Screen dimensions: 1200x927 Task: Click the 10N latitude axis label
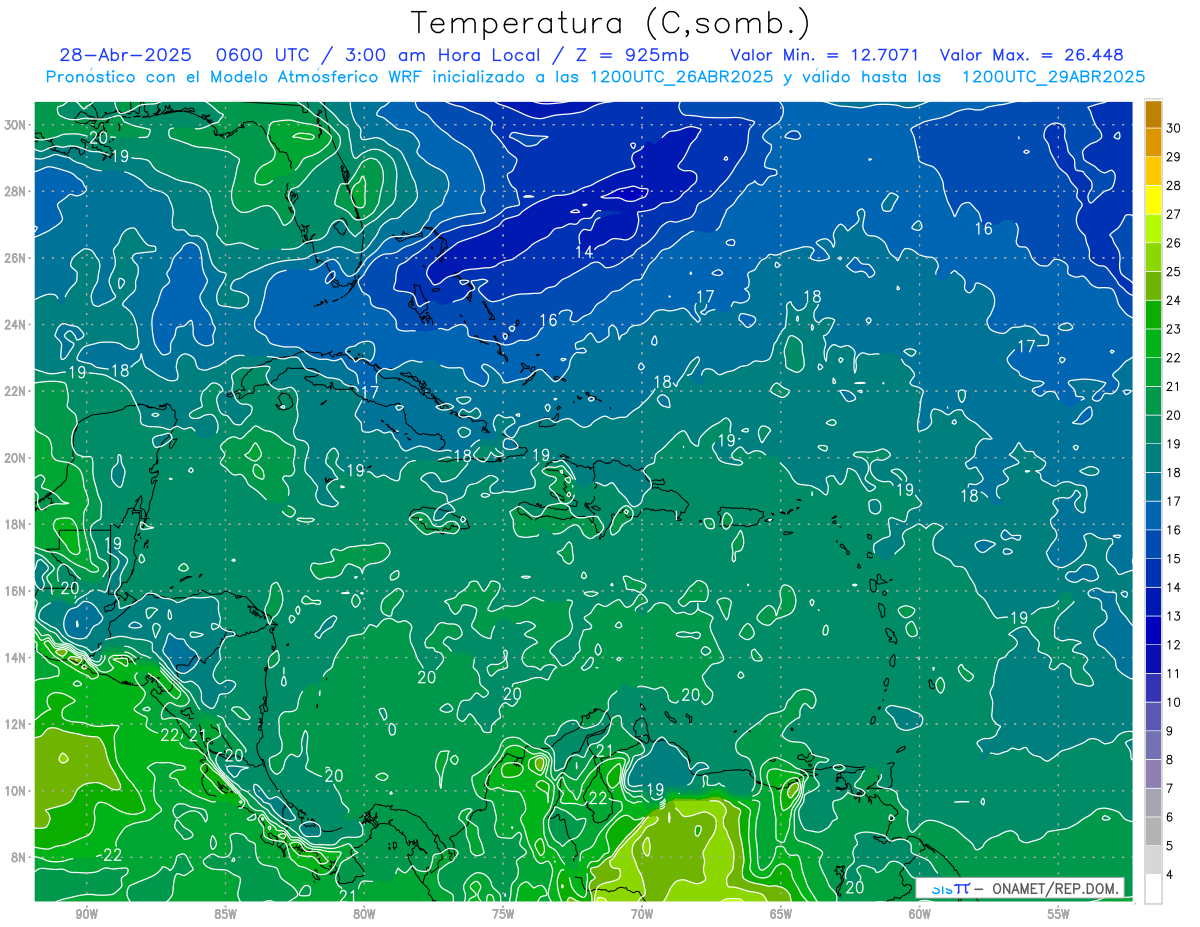click(15, 790)
